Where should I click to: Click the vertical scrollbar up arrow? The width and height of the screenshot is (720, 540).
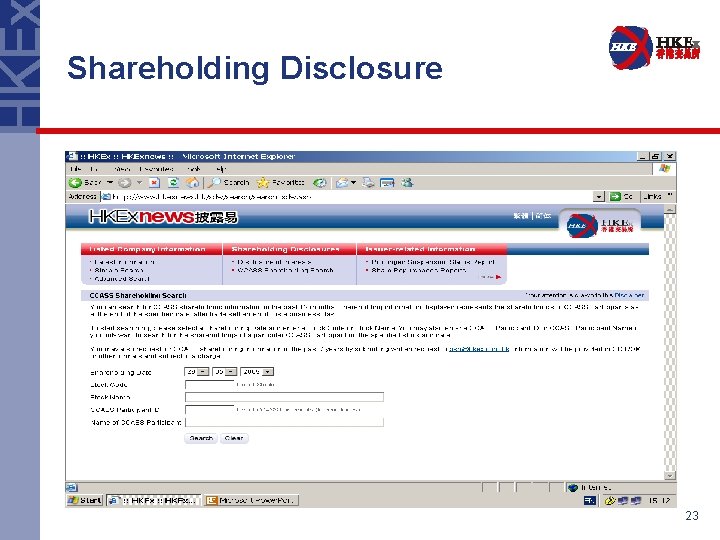pos(670,209)
